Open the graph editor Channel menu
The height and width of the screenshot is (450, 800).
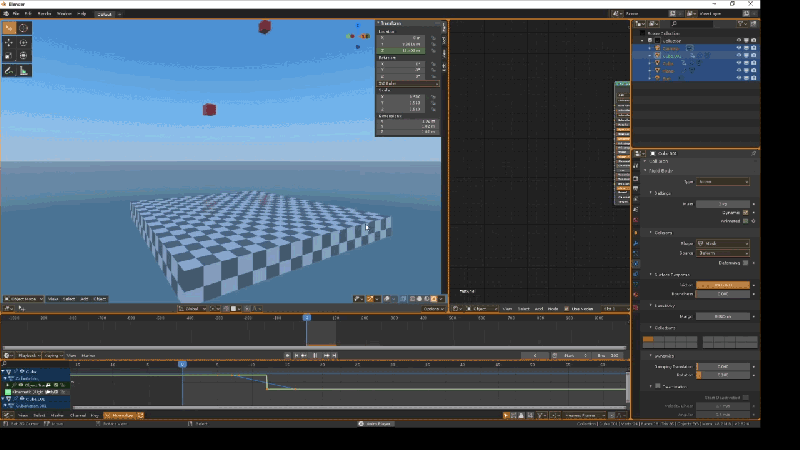78,416
